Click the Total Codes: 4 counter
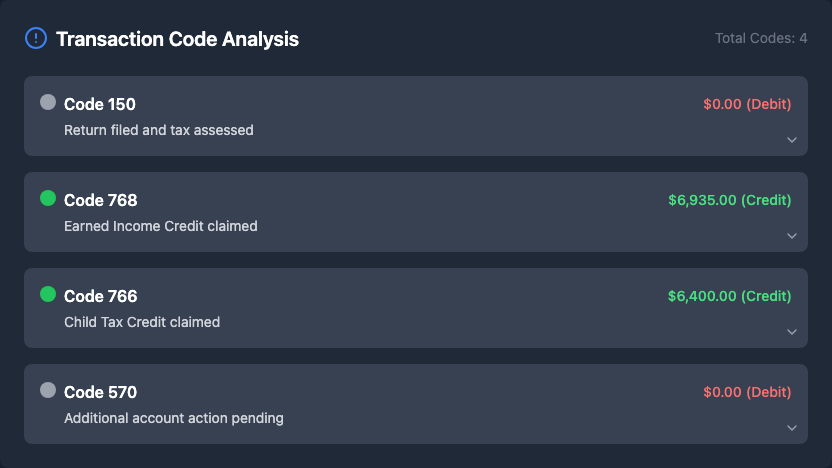 tap(761, 38)
